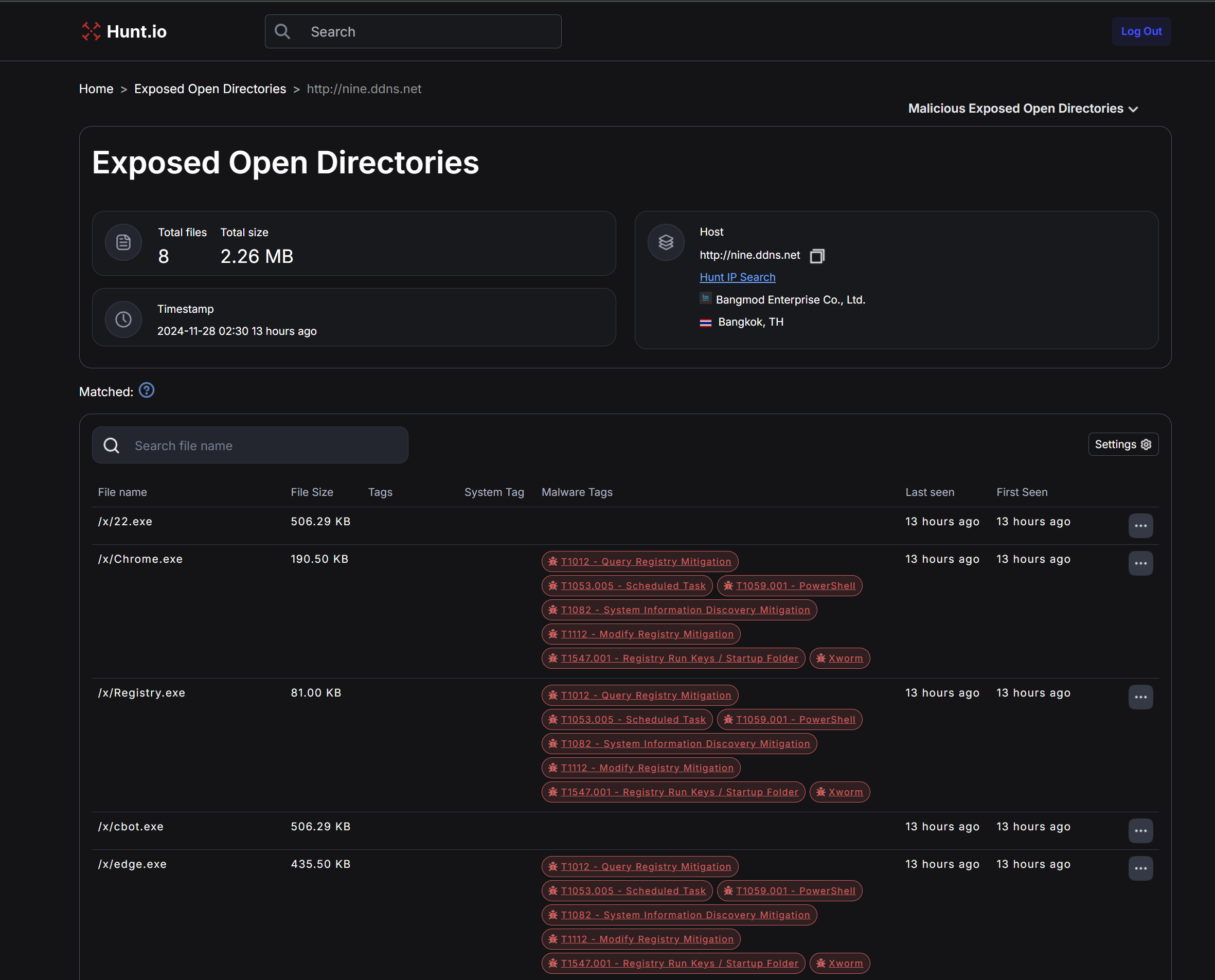The width and height of the screenshot is (1215, 980).
Task: Click the magnifier icon in the top search bar
Action: pyautogui.click(x=282, y=31)
